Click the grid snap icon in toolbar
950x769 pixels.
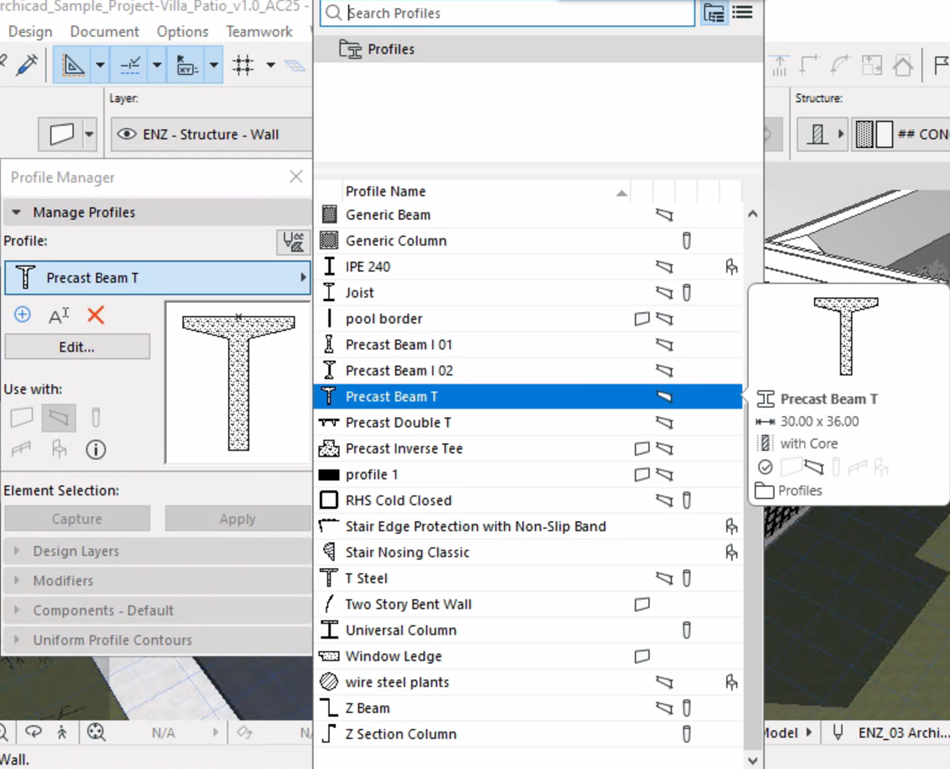[x=243, y=66]
